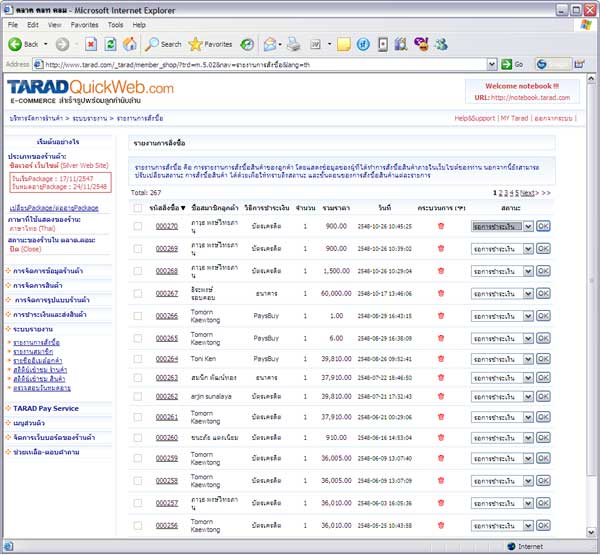Stop page loading with red X icon
This screenshot has height=555, width=600.
click(91, 44)
